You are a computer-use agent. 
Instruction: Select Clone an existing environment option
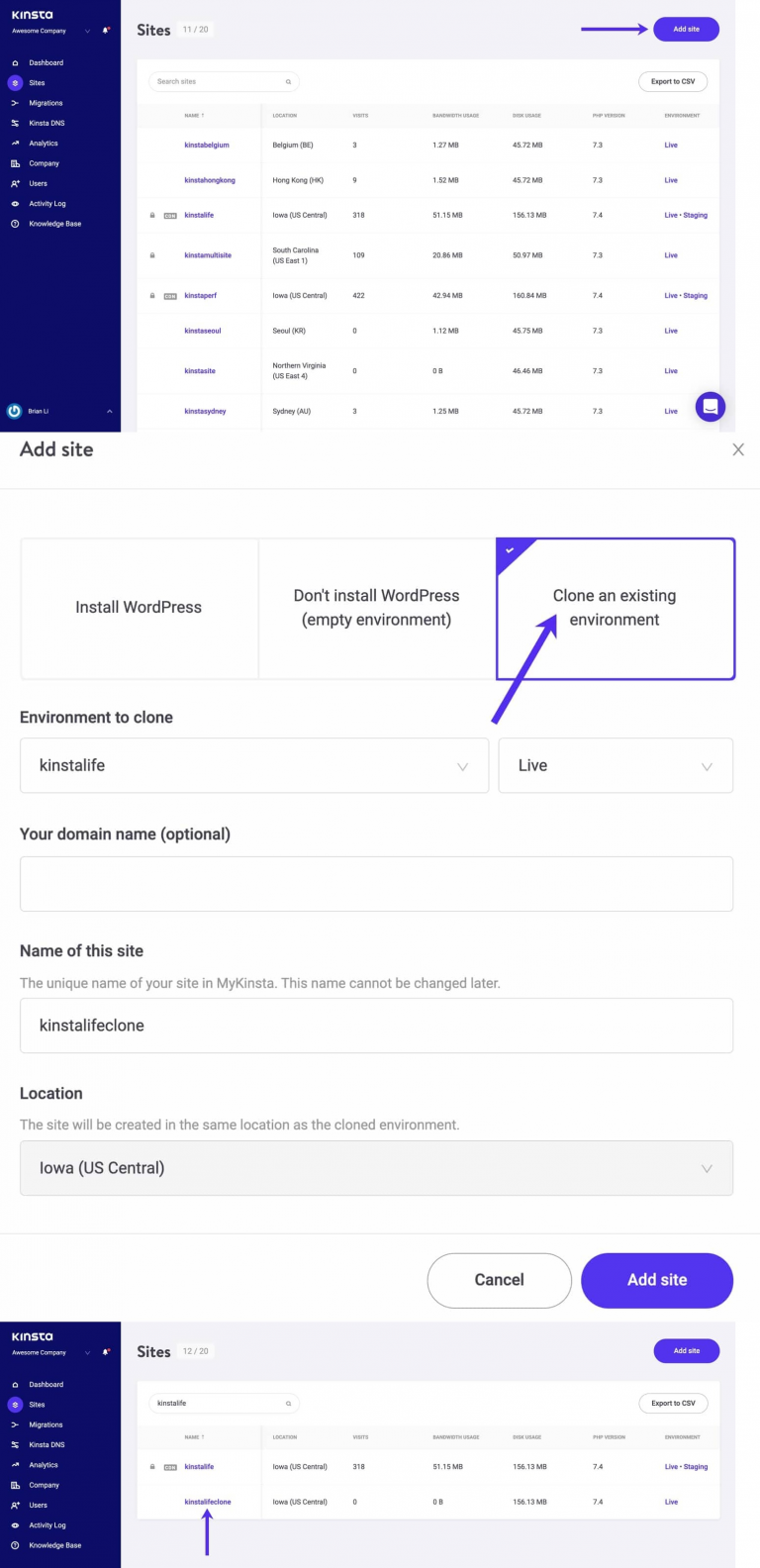[x=615, y=608]
